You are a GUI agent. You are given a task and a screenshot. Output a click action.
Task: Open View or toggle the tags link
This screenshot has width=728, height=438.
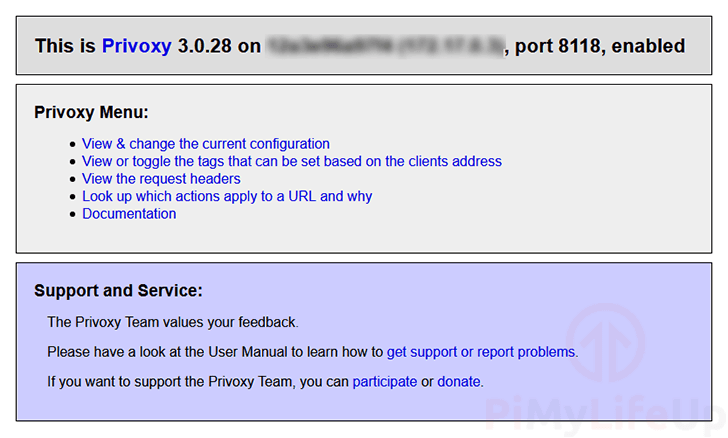point(292,161)
